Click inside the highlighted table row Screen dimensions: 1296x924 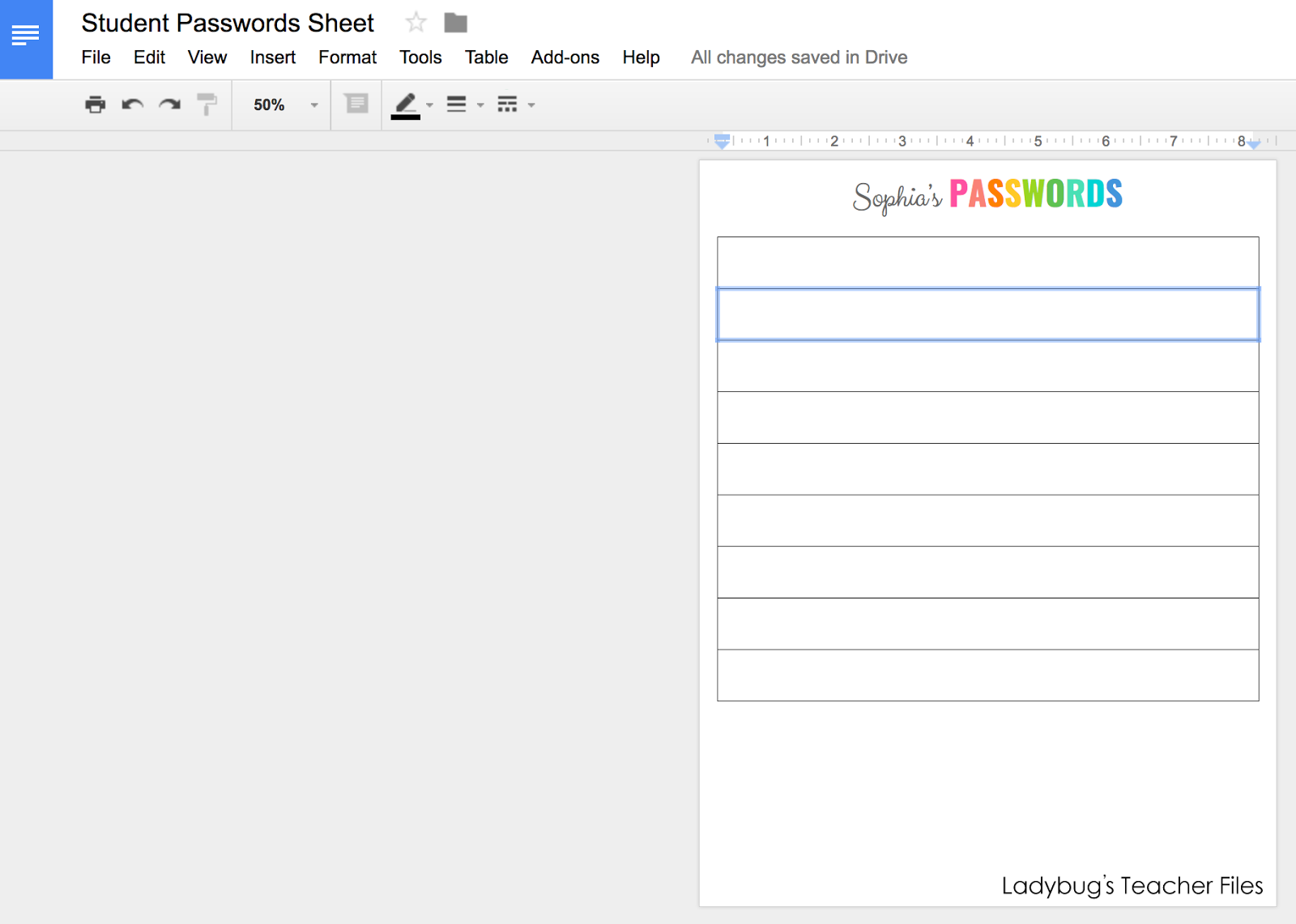[x=987, y=314]
